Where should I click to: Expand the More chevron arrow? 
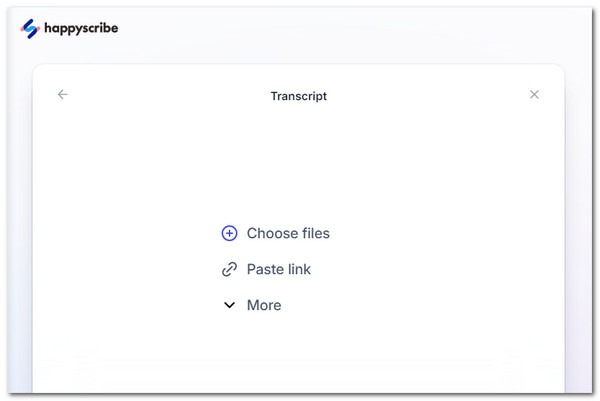point(229,305)
